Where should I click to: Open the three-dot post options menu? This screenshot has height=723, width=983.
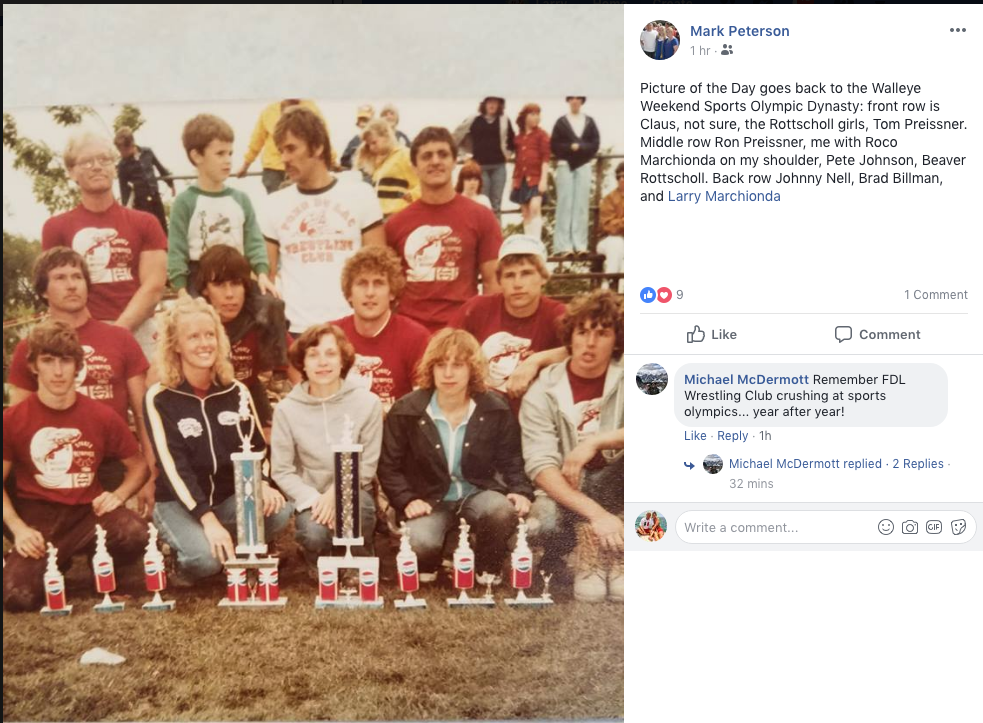[x=957, y=30]
